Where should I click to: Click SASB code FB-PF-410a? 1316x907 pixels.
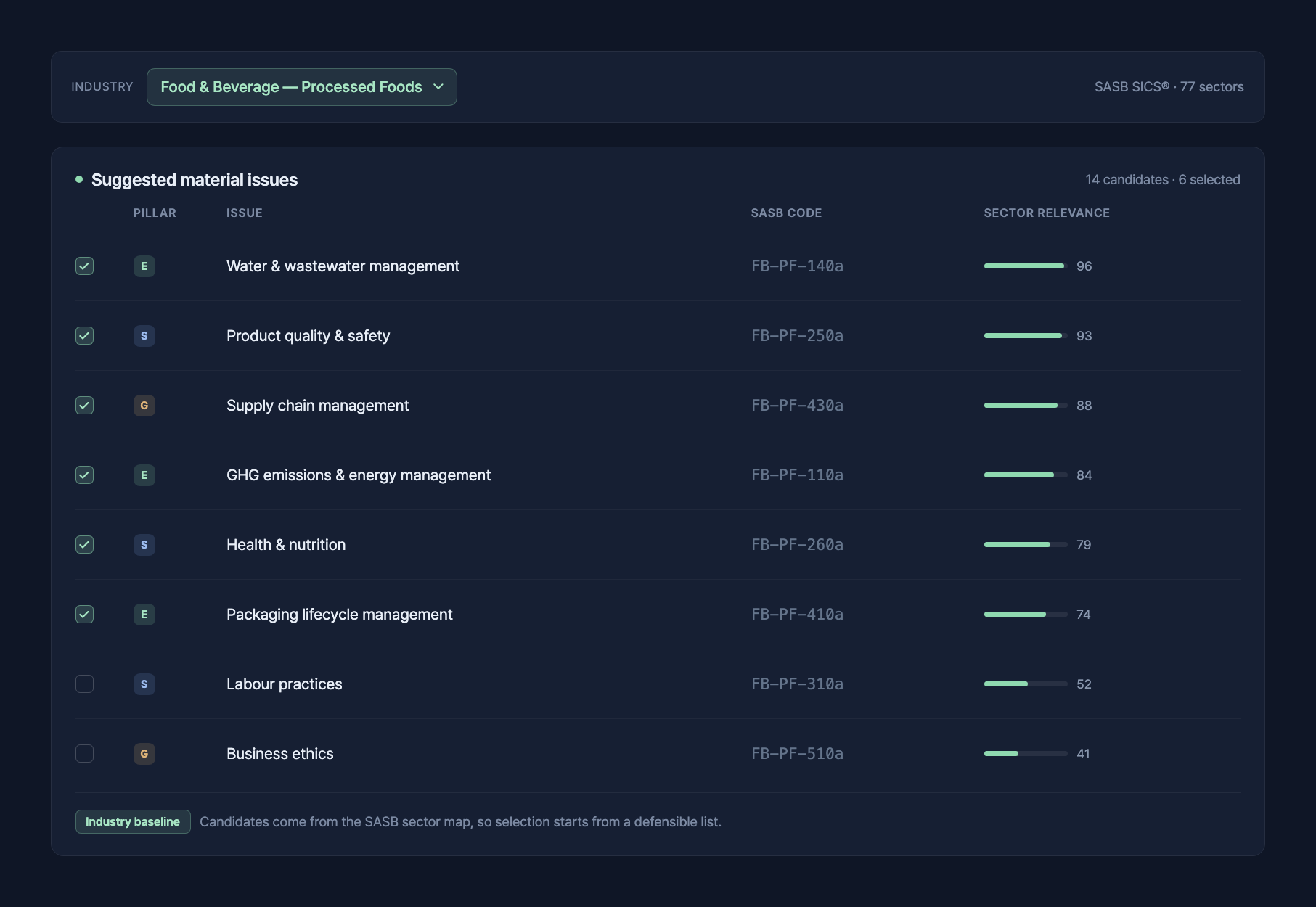[x=797, y=615]
